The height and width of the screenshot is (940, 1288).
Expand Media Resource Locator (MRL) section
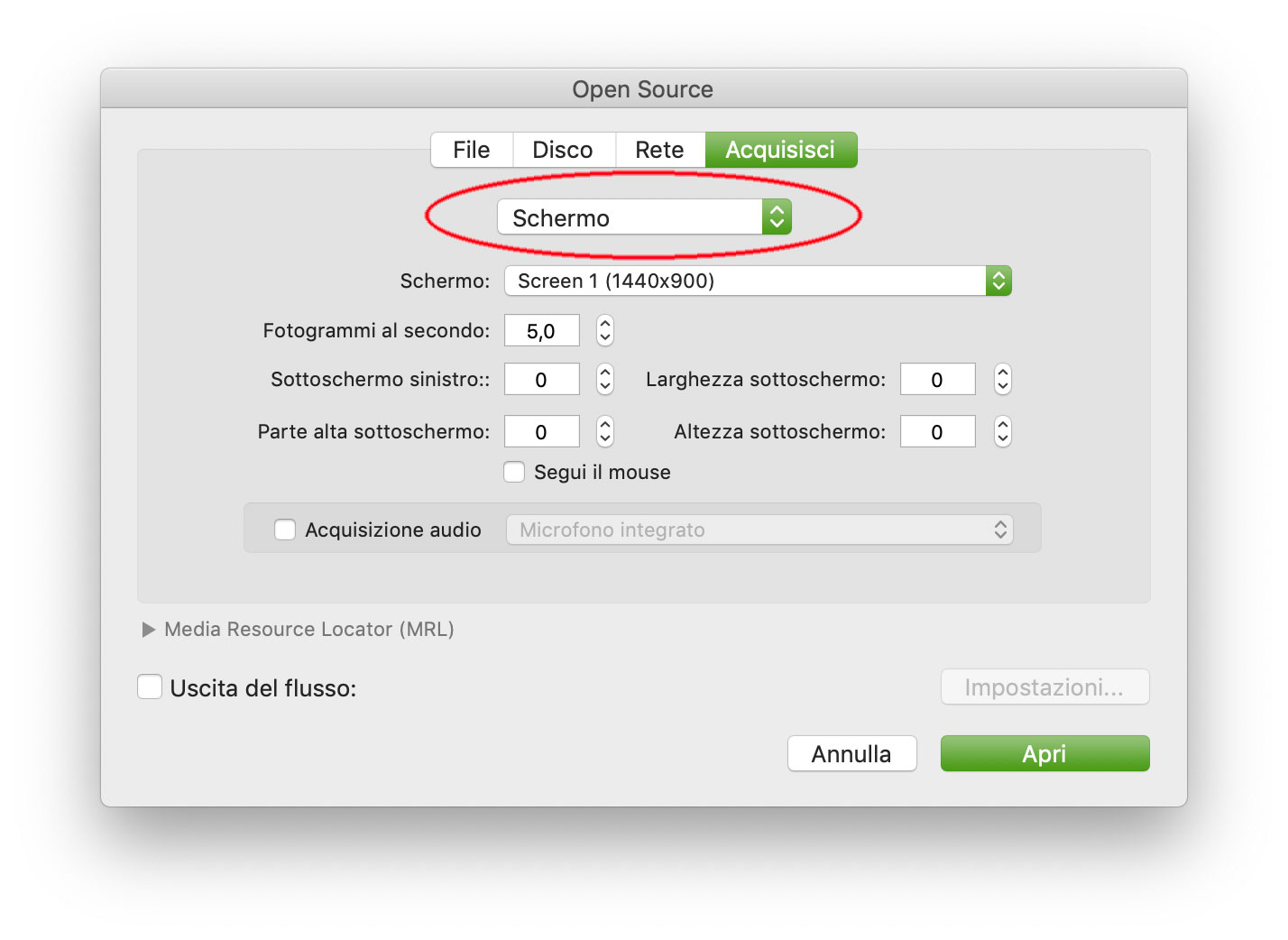click(149, 630)
